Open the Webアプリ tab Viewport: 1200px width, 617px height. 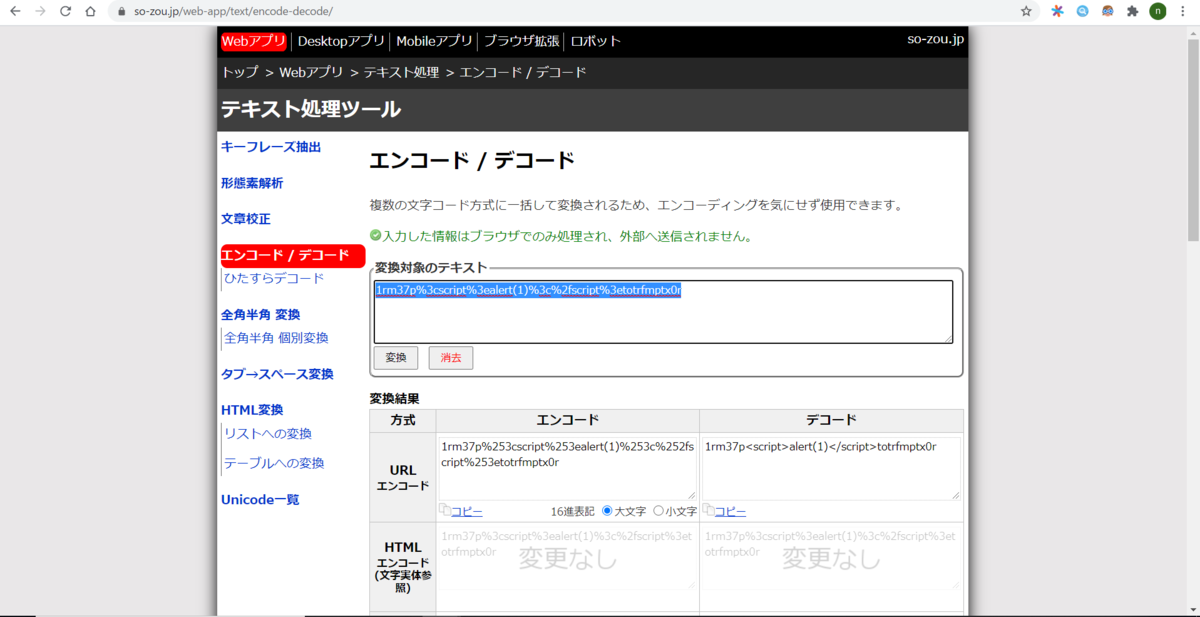click(254, 41)
